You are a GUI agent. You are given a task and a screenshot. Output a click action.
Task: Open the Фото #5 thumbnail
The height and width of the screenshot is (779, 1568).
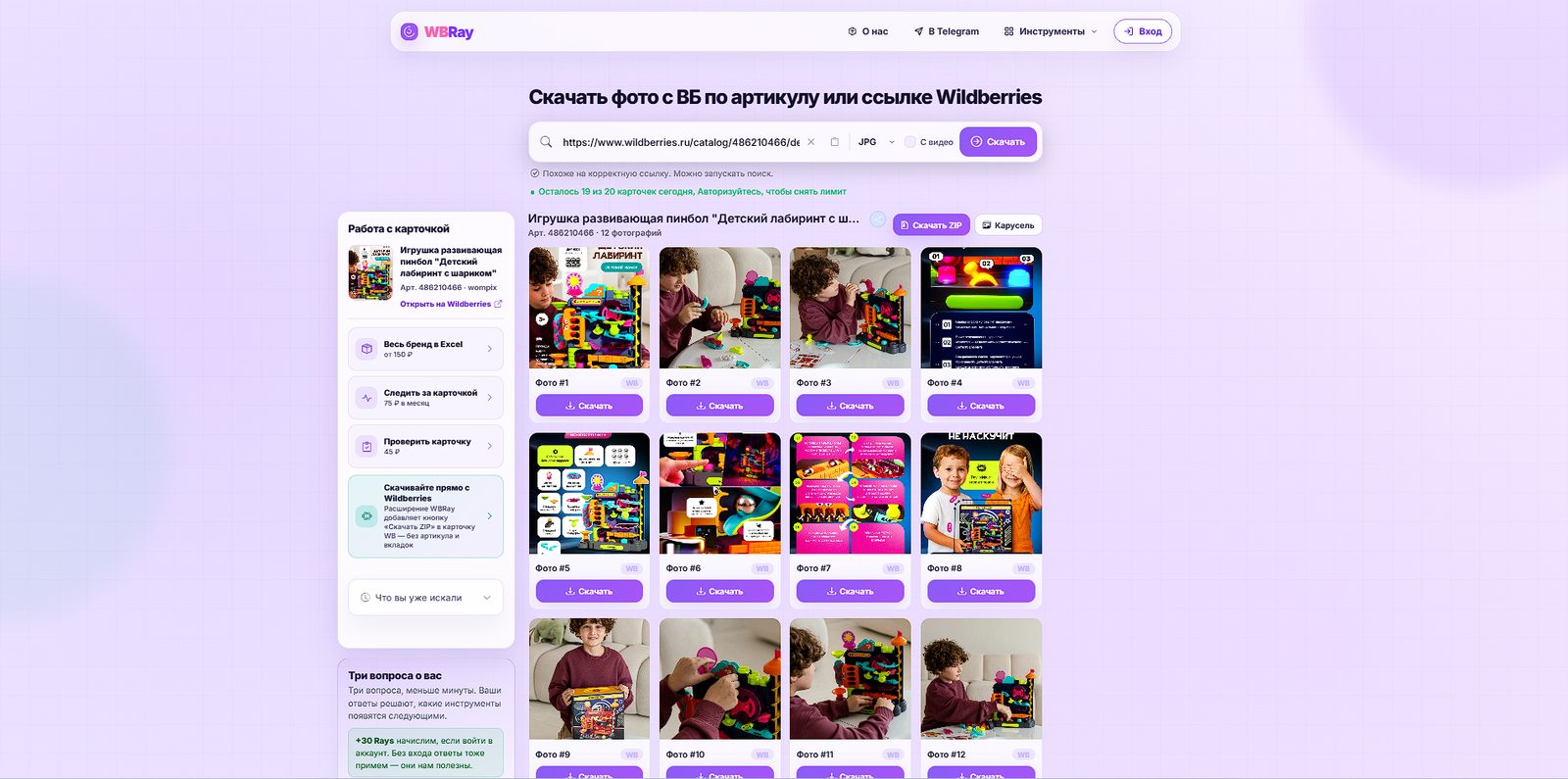click(x=589, y=493)
